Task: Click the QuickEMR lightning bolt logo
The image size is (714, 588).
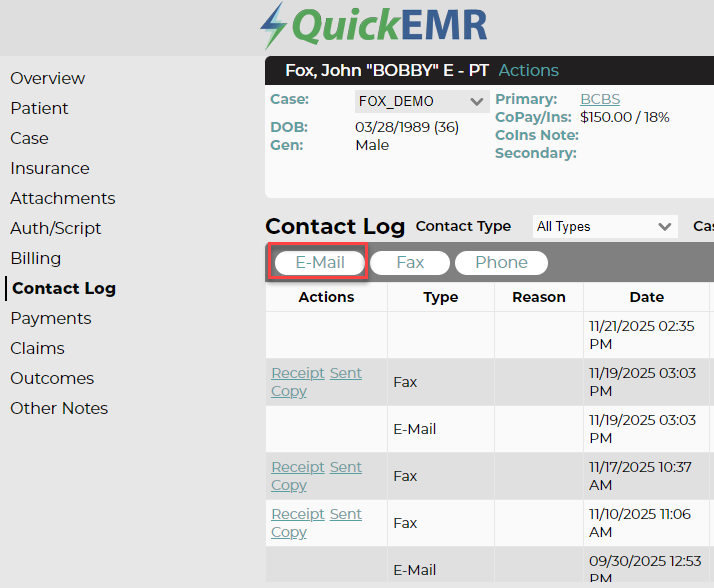Action: [x=273, y=26]
